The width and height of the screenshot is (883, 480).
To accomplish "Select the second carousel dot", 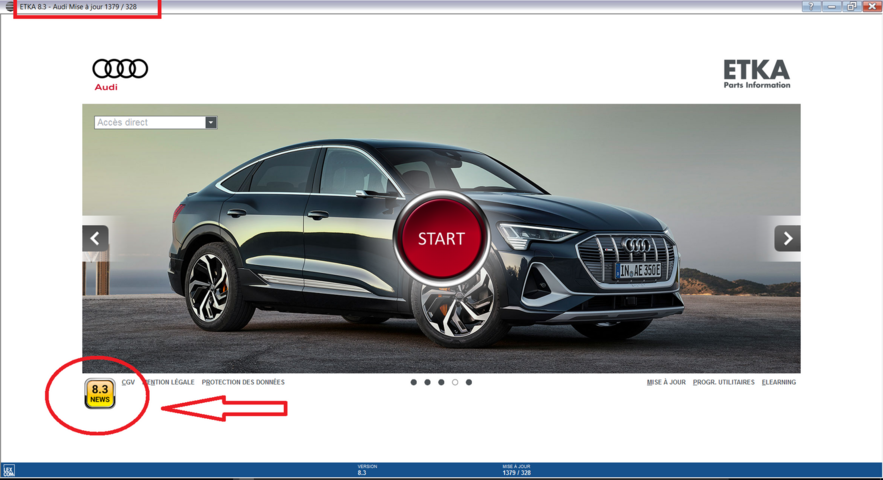I will pos(427,382).
